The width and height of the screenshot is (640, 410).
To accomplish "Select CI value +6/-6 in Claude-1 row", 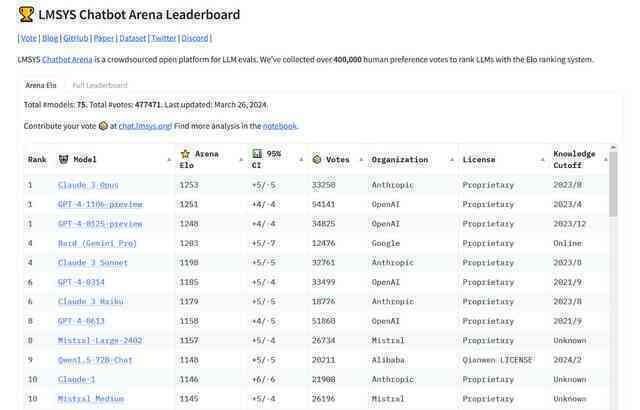I will (x=264, y=379).
